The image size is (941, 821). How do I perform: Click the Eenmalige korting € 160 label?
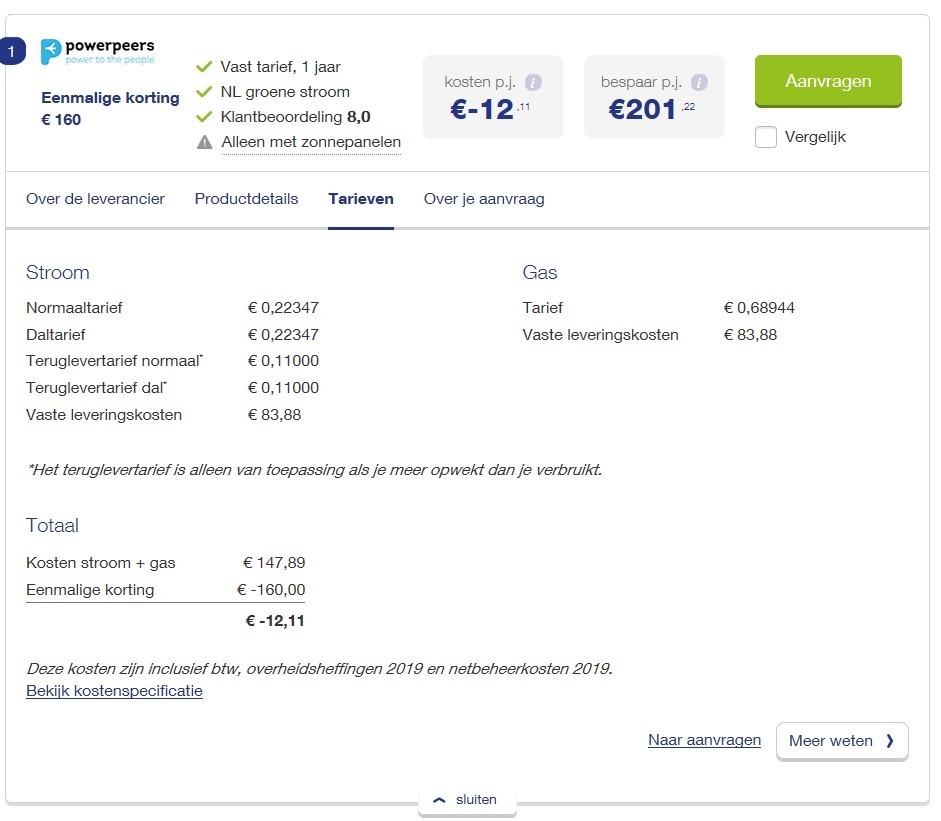[x=110, y=109]
